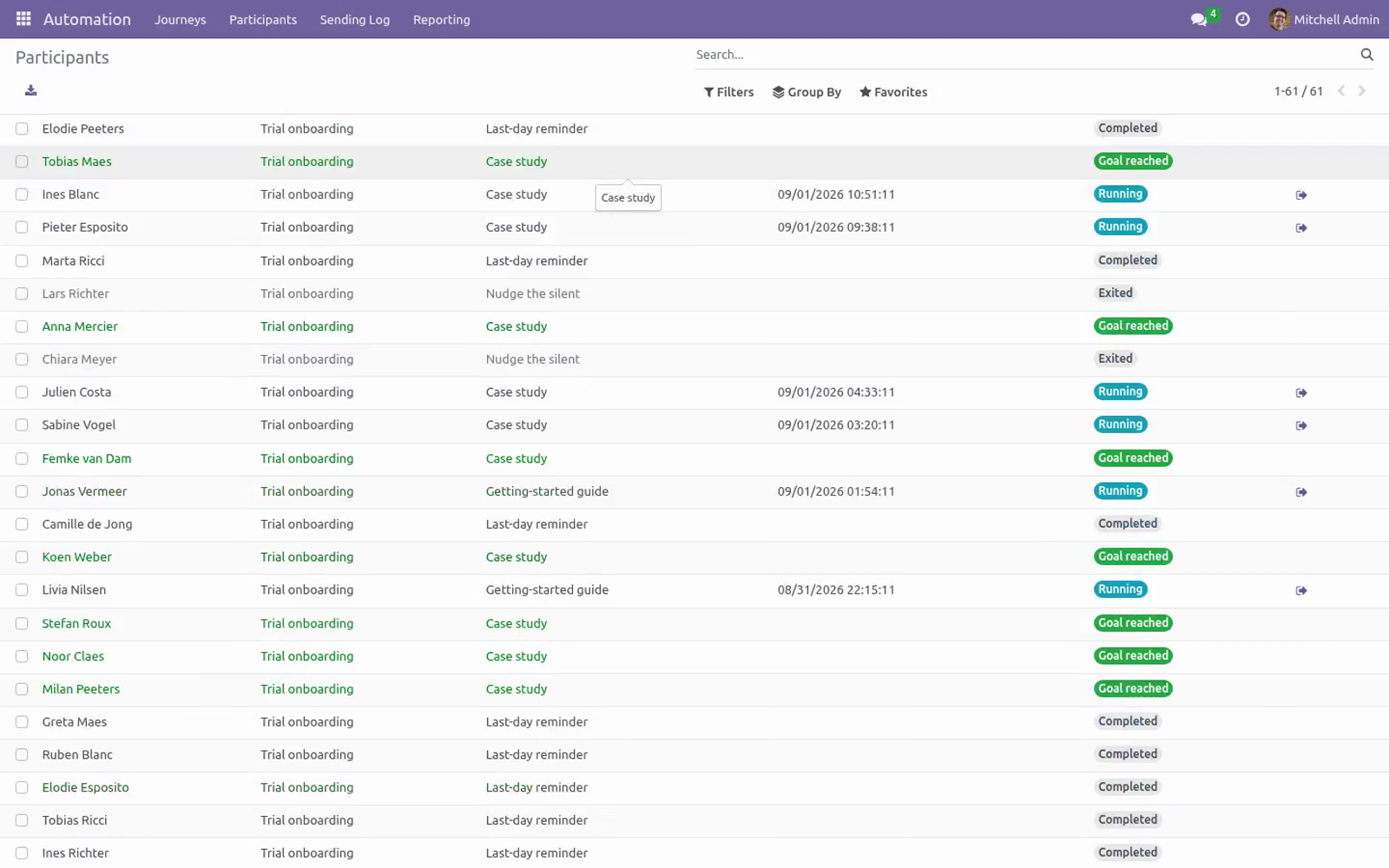Click Getting-started guide on Jonas Vermeer row
Image resolution: width=1389 pixels, height=868 pixels.
(547, 491)
